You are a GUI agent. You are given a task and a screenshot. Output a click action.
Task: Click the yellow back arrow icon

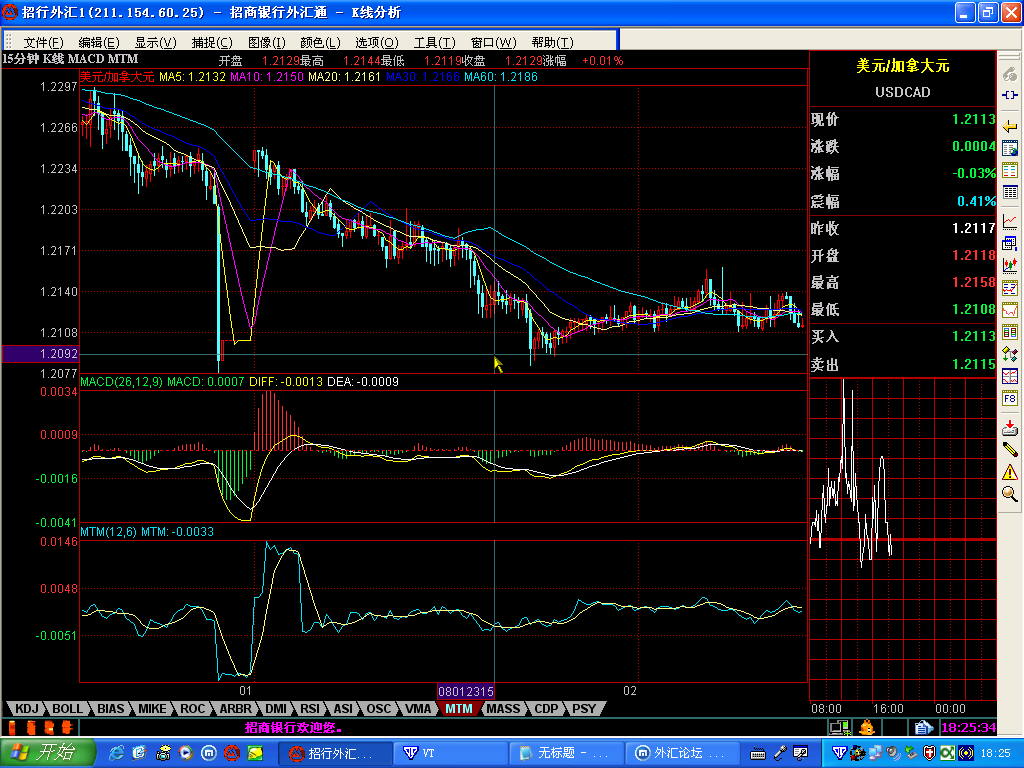(x=1010, y=126)
